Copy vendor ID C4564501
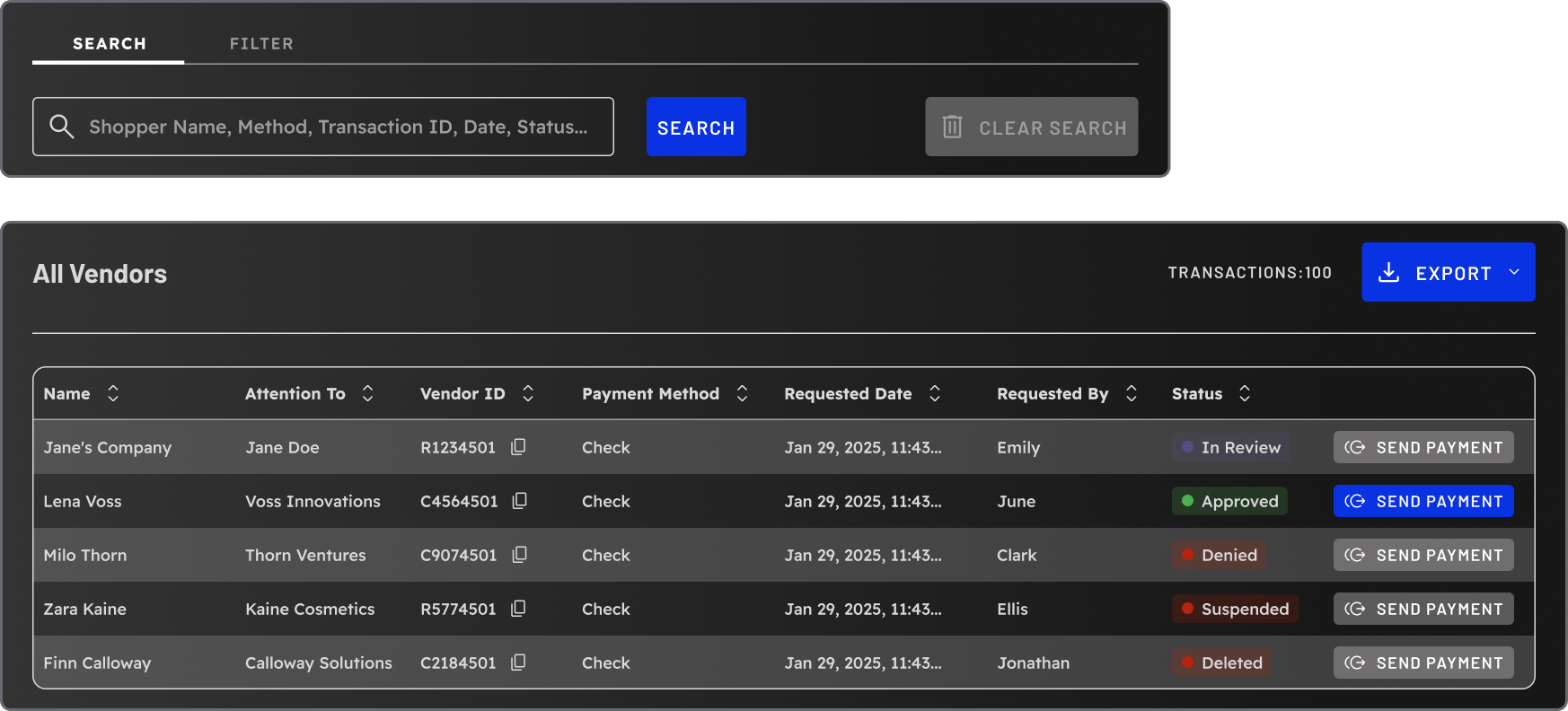The width and height of the screenshot is (1568, 711). [x=519, y=501]
